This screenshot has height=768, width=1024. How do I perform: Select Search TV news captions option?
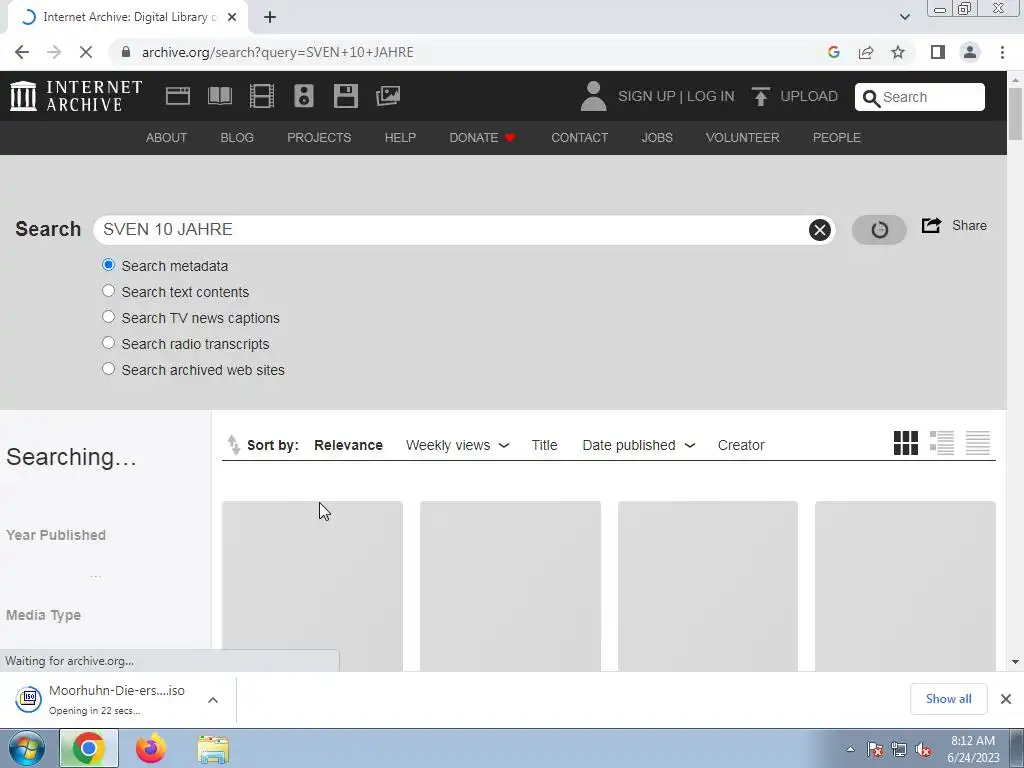pyautogui.click(x=108, y=317)
